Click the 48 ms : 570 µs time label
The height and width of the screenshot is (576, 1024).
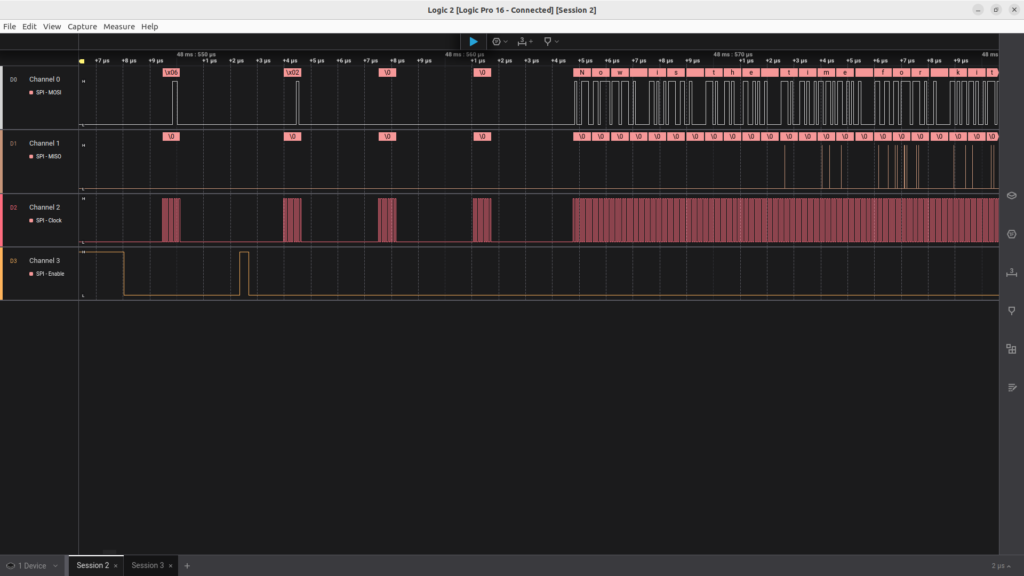(733, 54)
